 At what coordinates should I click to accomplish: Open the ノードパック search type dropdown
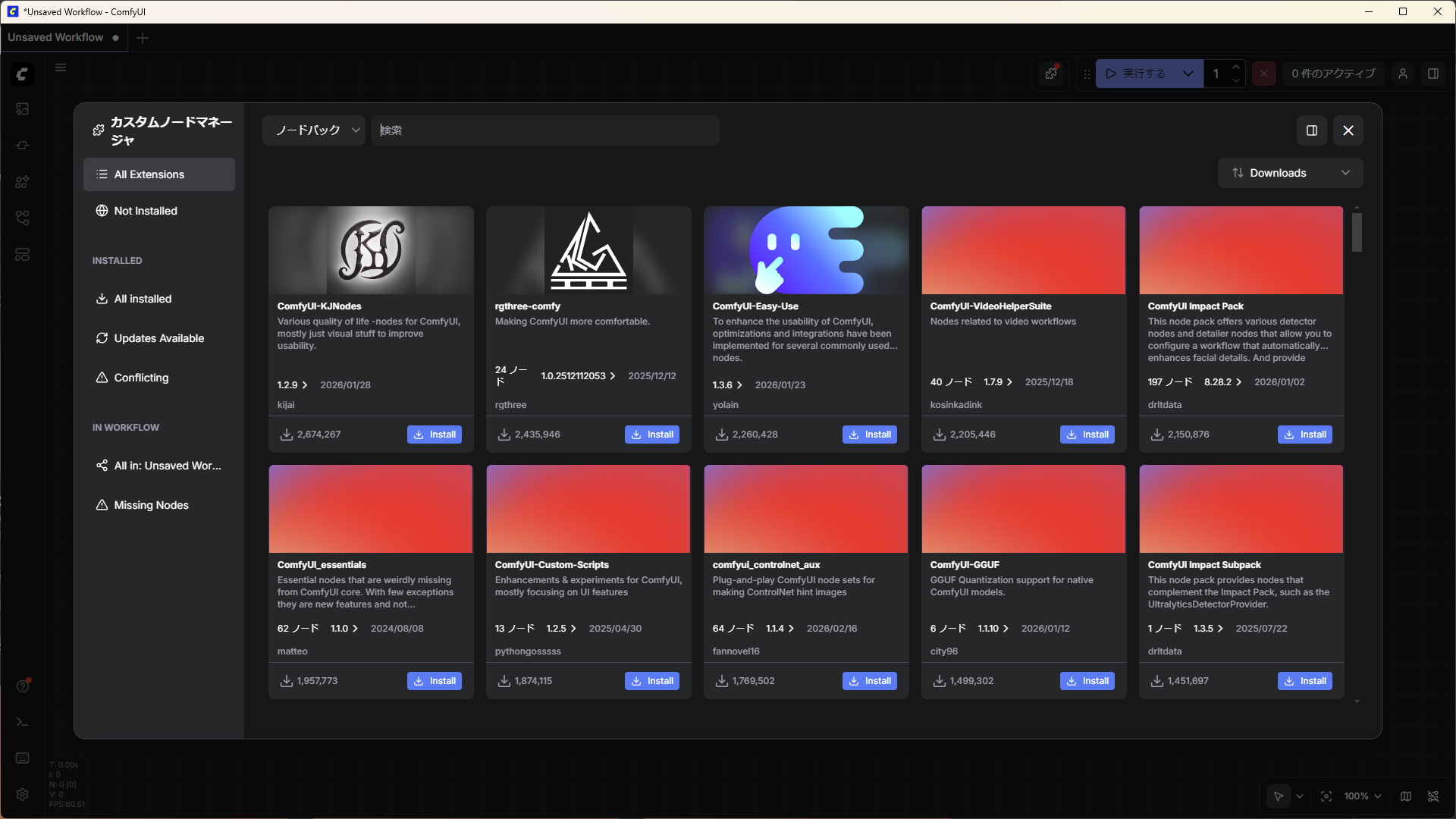click(314, 130)
